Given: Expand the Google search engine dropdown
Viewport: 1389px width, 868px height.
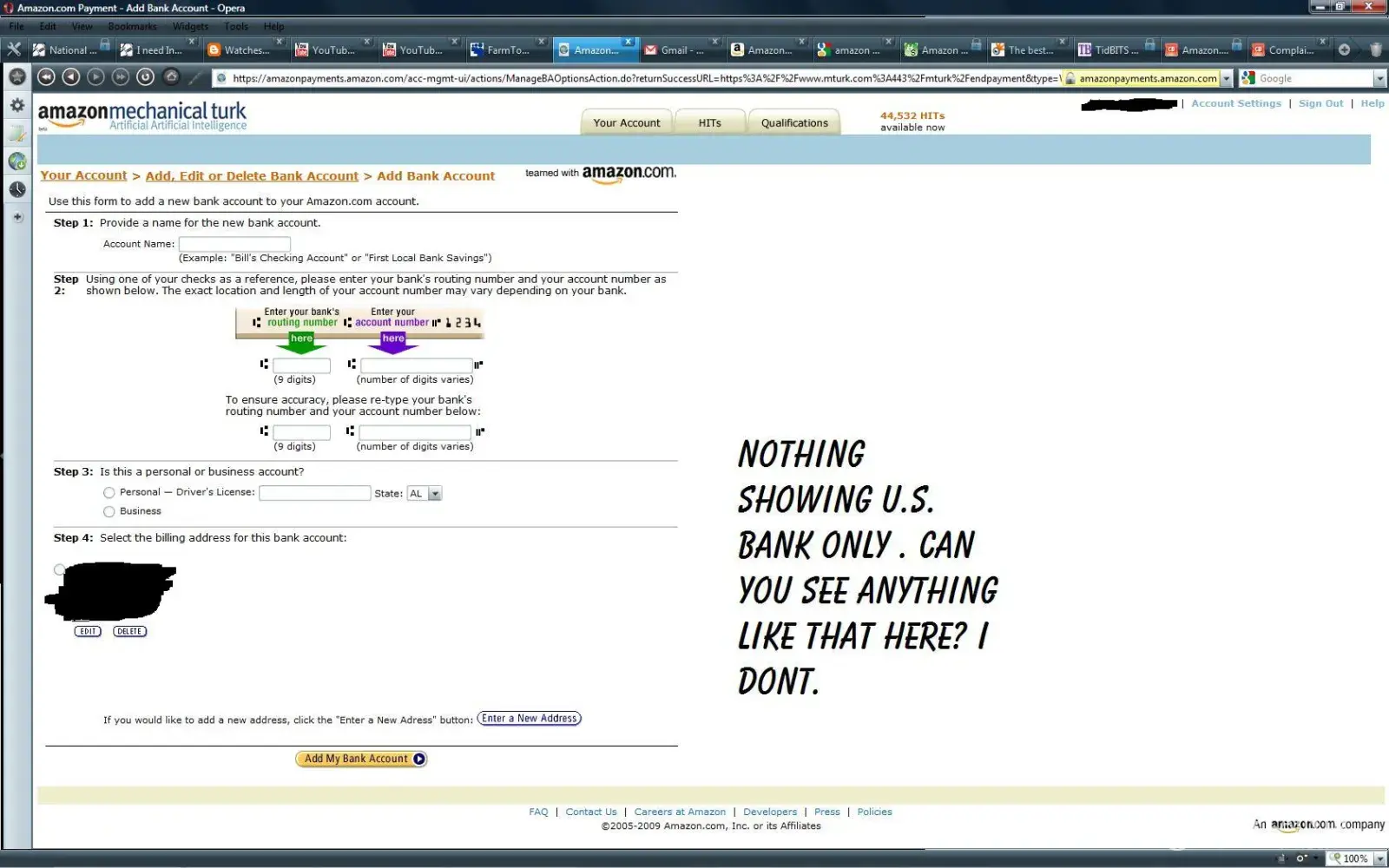Looking at the screenshot, I should (1379, 79).
